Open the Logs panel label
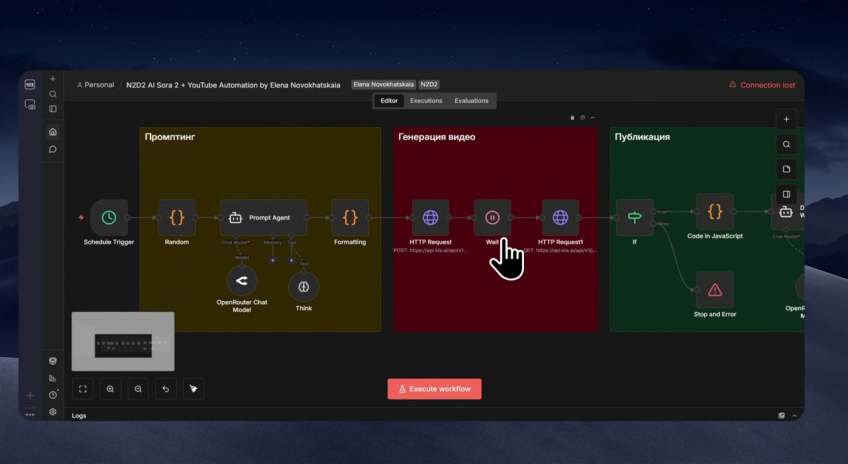Viewport: 848px width, 464px height. (79, 415)
